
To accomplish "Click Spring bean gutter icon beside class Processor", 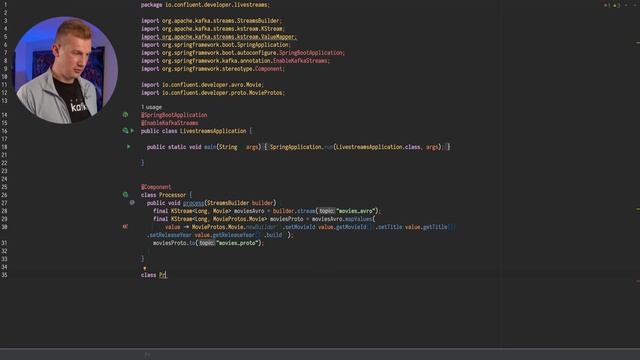I will (125, 195).
